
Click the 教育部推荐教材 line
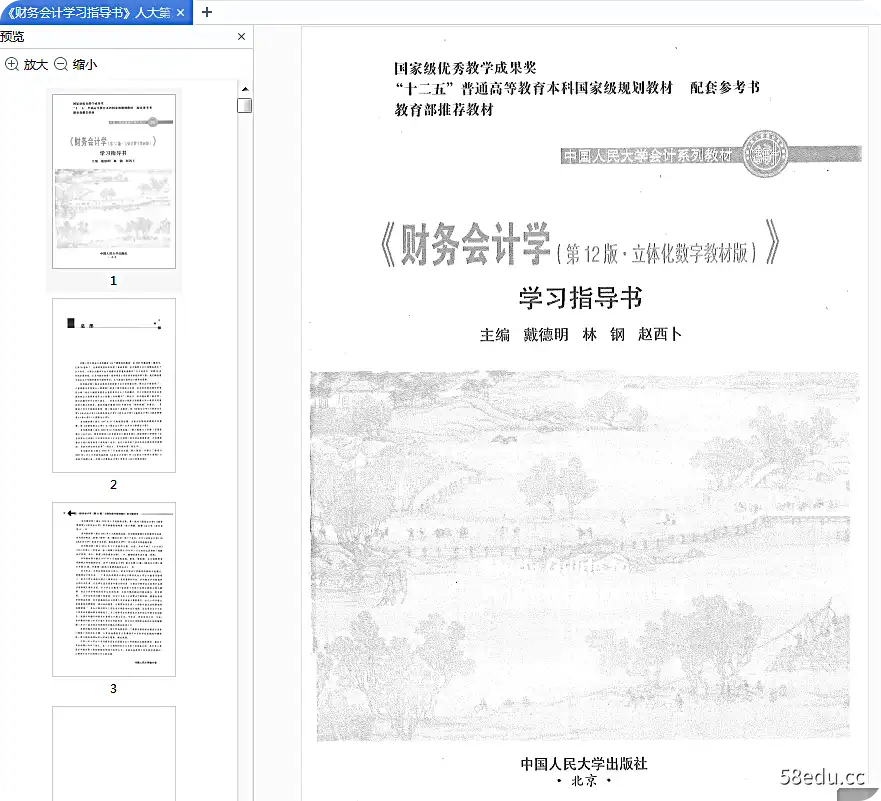pos(444,110)
